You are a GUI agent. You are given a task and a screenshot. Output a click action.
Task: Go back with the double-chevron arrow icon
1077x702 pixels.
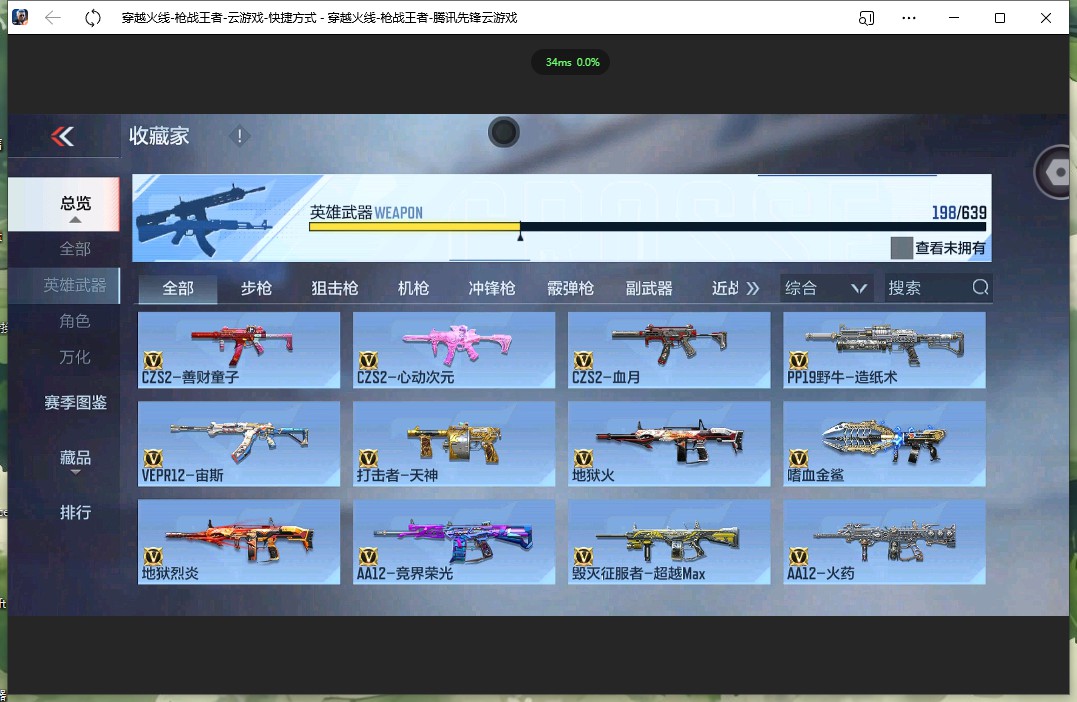point(63,136)
